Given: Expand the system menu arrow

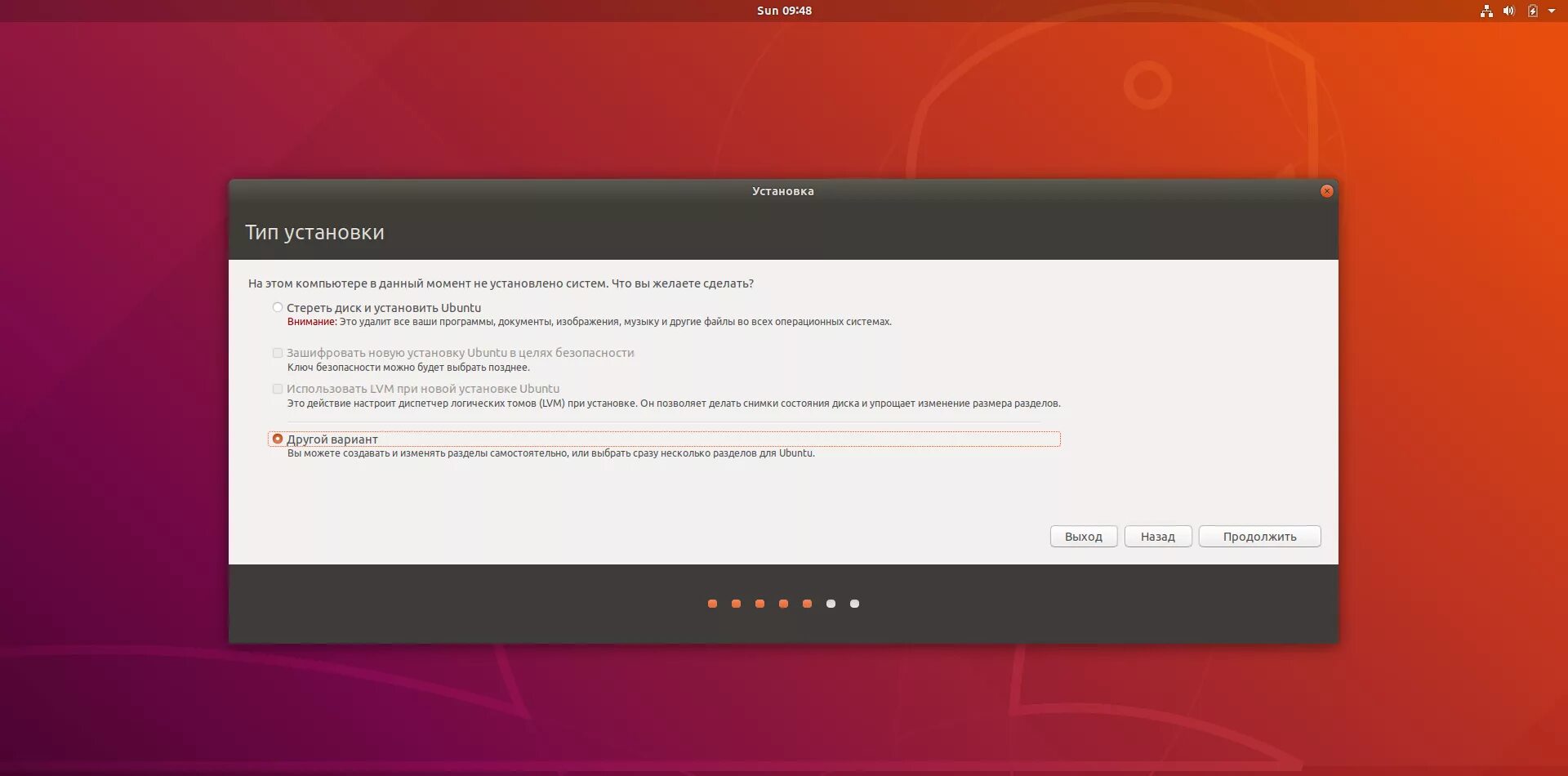Looking at the screenshot, I should click(1552, 11).
